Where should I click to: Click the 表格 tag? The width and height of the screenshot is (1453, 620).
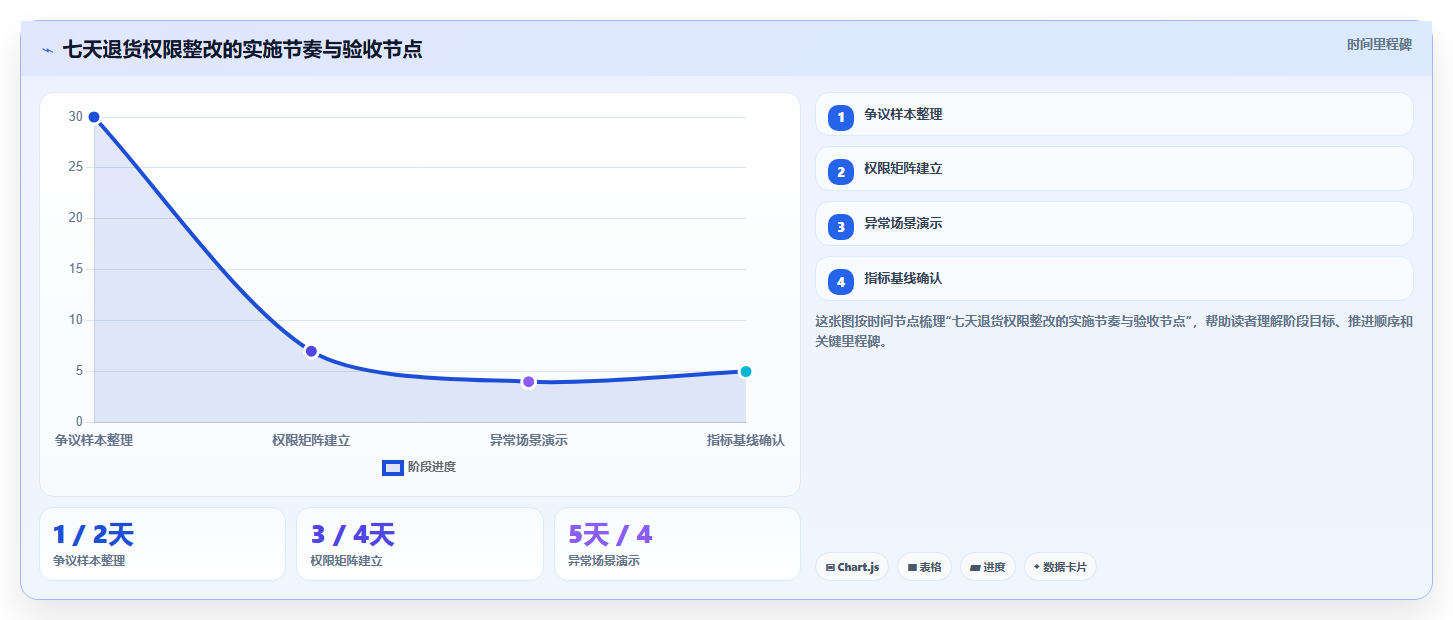(924, 567)
